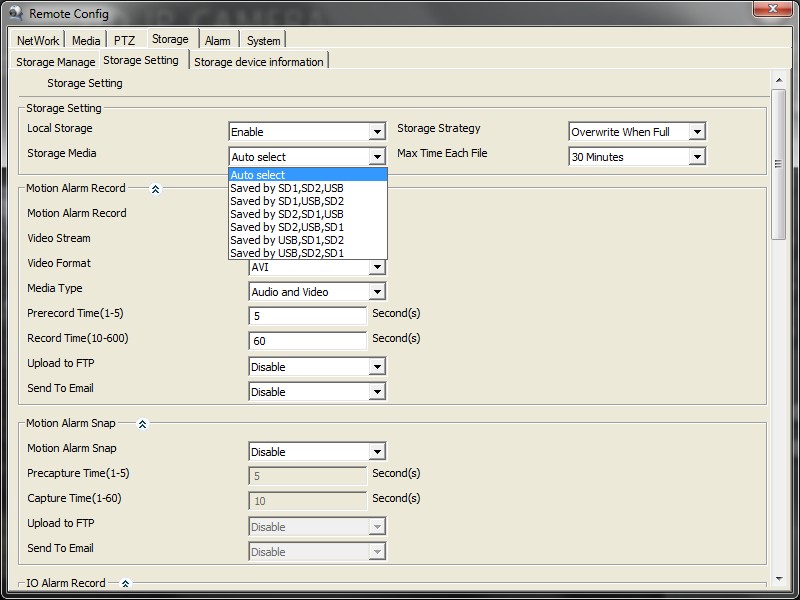
Task: Open Motion Alarm Record Upload to FTP dropdown
Action: tap(317, 367)
